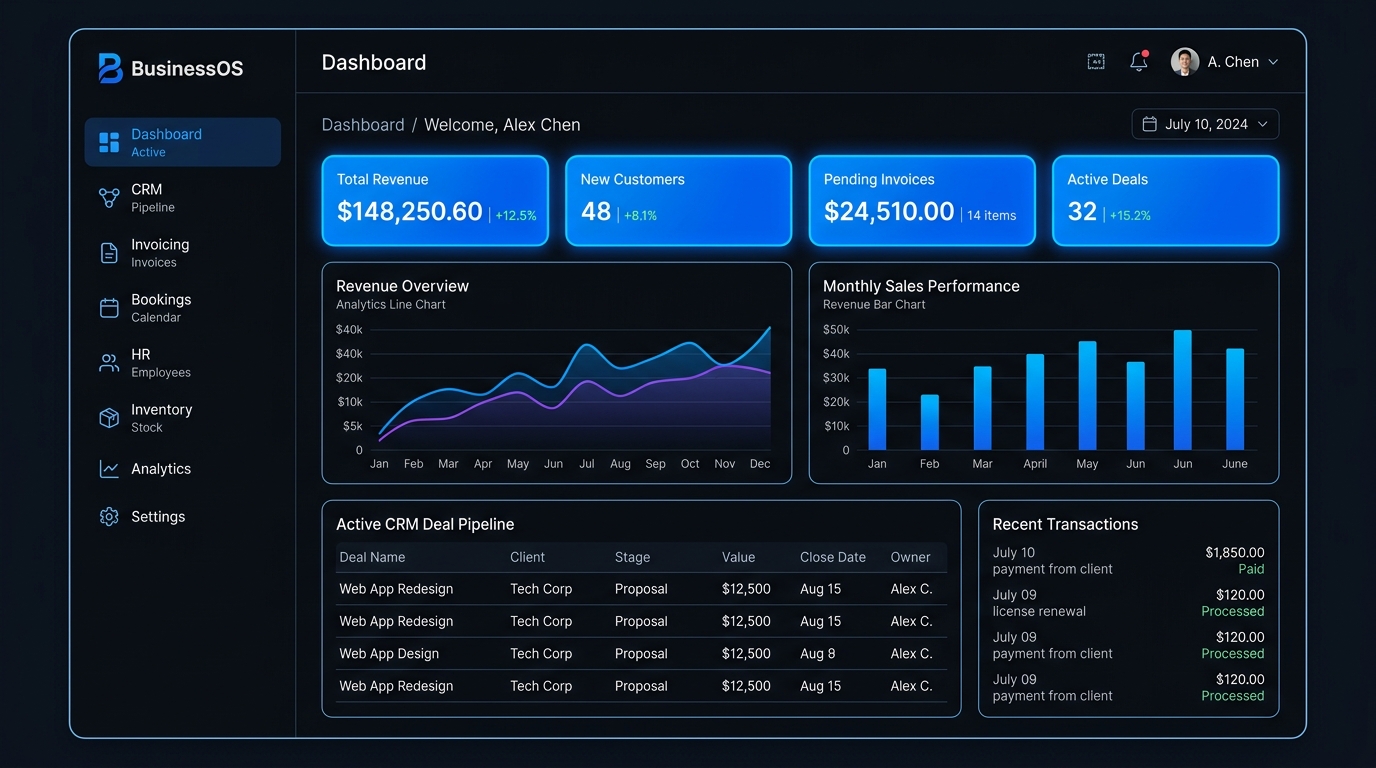Go to the Dashboard menu item
The image size is (1376, 768).
(183, 142)
